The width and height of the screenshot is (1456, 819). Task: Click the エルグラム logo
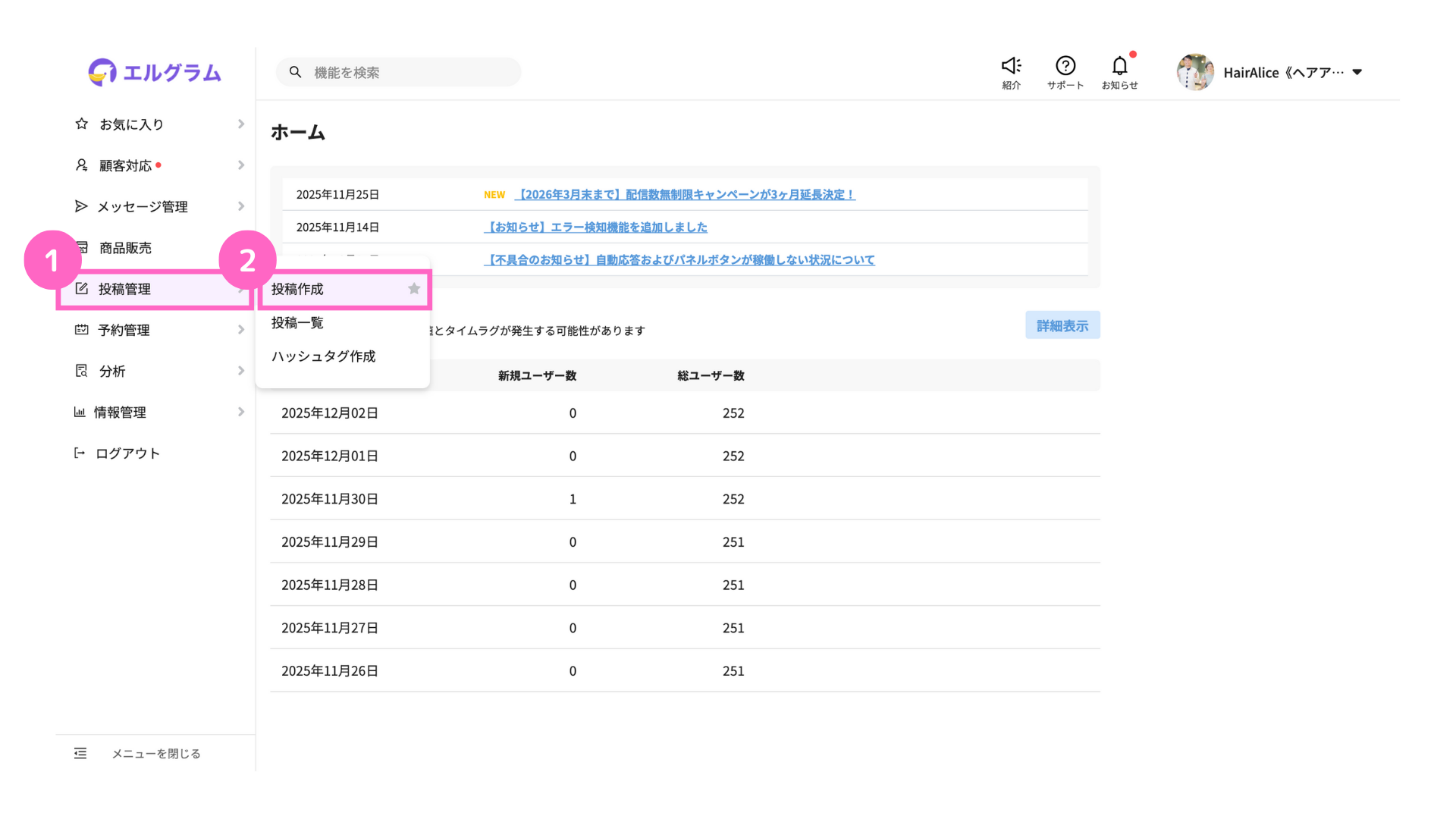tap(155, 73)
